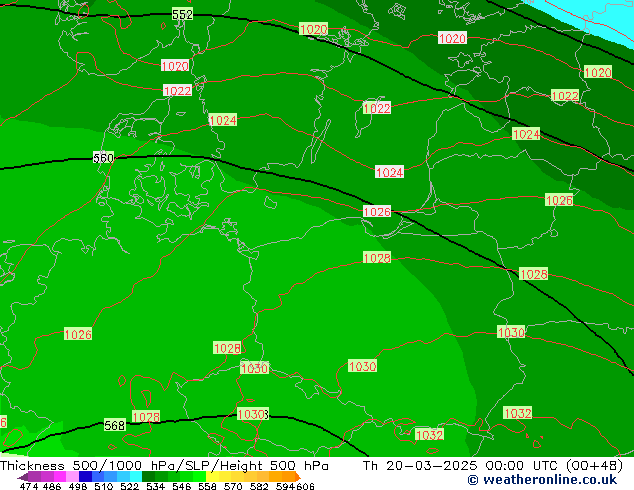Select the dark blue legend swatch
Image resolution: width=634 pixels, height=490 pixels.
click(86, 477)
